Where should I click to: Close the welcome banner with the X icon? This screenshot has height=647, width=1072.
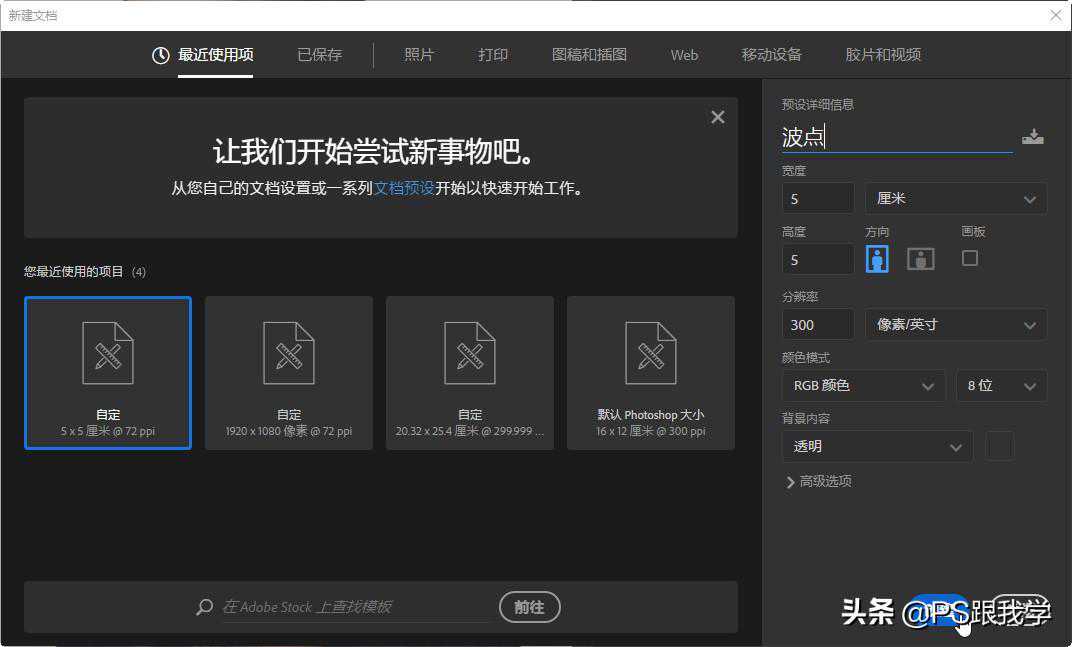pyautogui.click(x=717, y=117)
